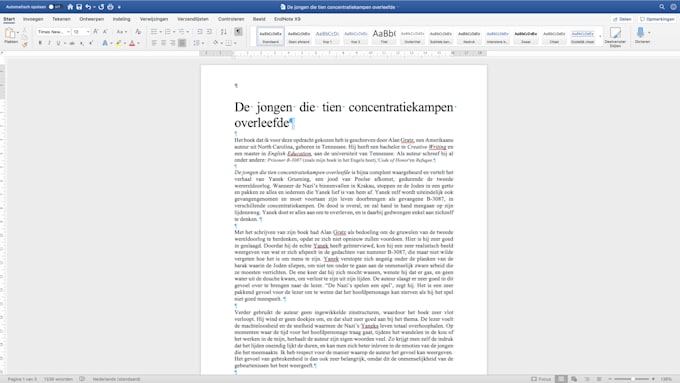Click the yellow text highlight color button

[118, 43]
